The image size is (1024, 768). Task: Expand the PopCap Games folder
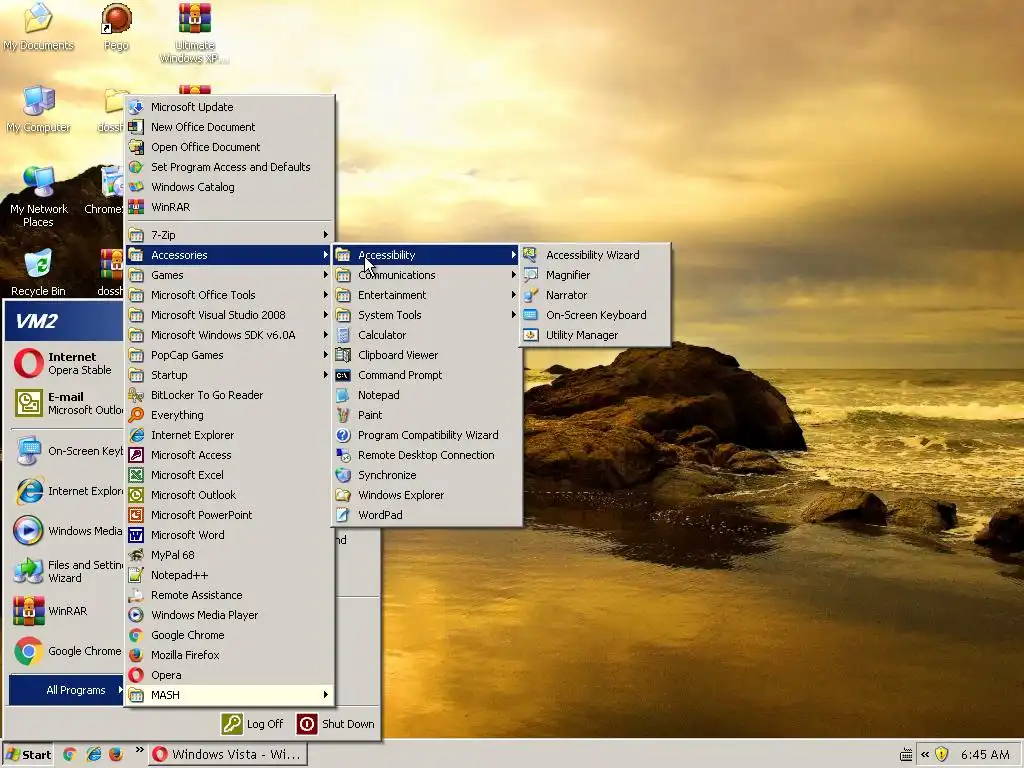pos(229,355)
